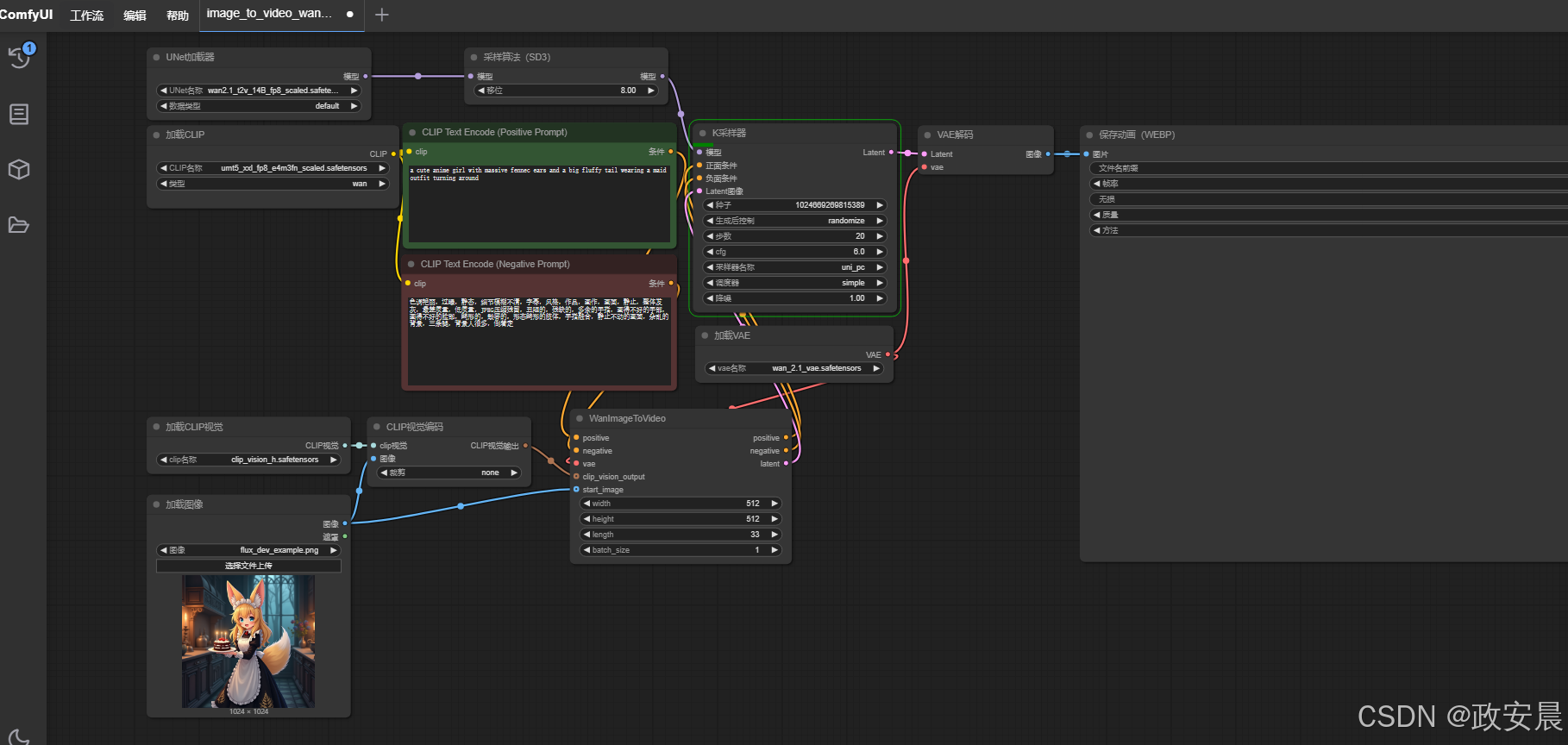Click the K采样器 Latent output socket
Image resolution: width=1568 pixels, height=745 pixels.
click(891, 153)
